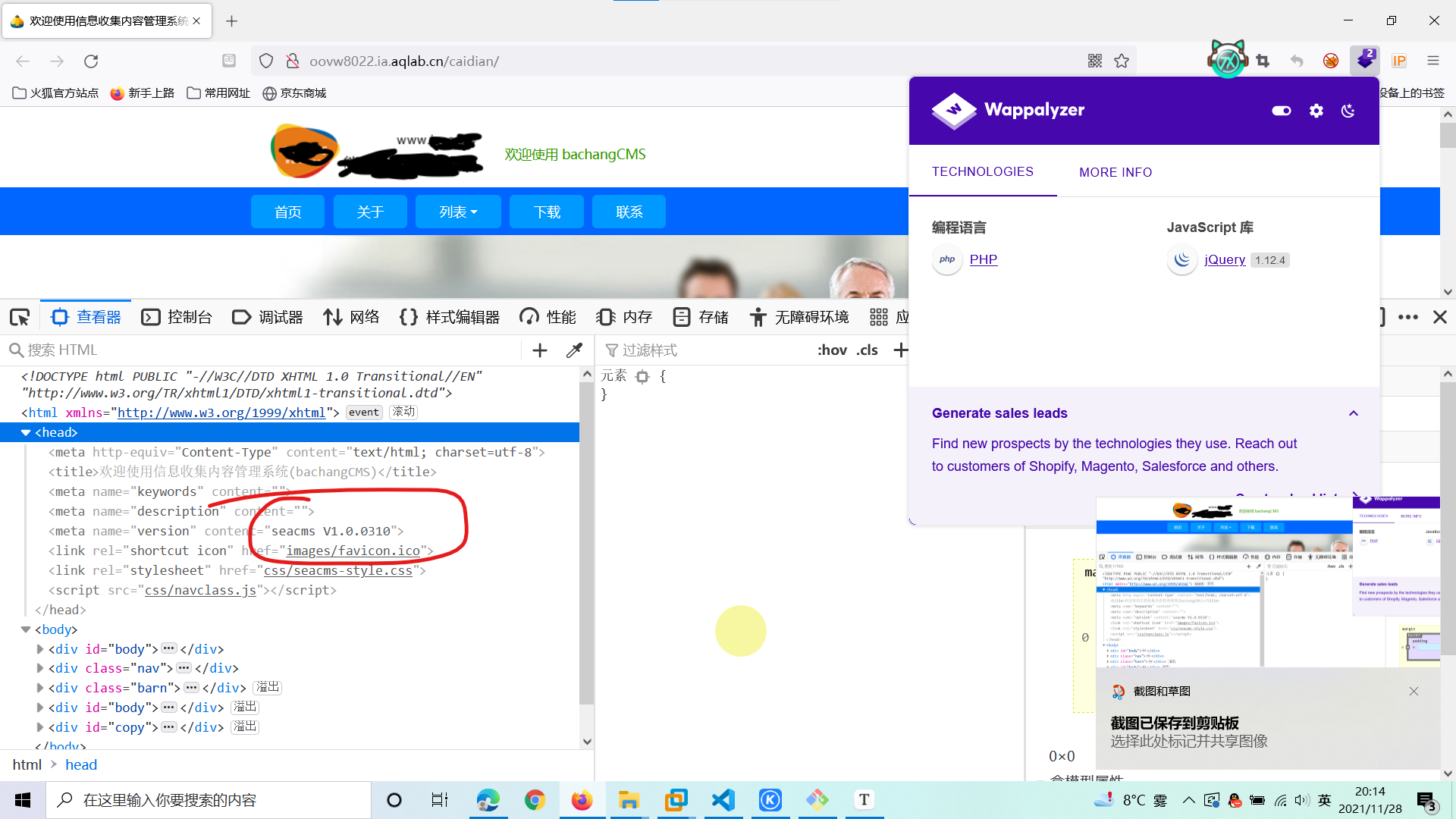Viewport: 1456px width, 819px height.
Task: Open the 列表 dropdown menu
Action: [458, 212]
